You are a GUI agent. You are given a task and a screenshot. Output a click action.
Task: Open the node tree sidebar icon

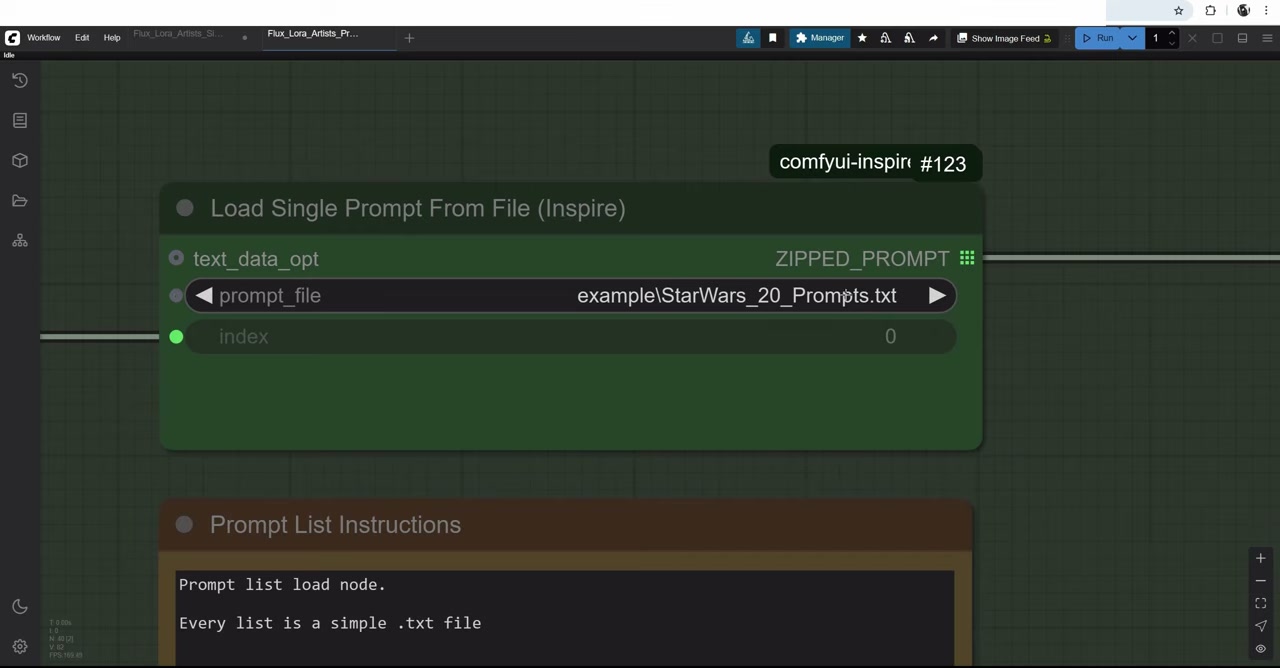click(x=20, y=240)
